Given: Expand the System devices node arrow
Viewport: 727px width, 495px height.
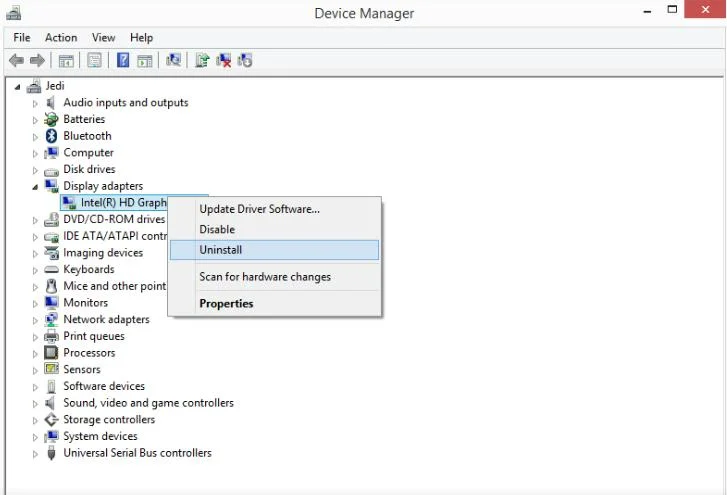Looking at the screenshot, I should 35,437.
